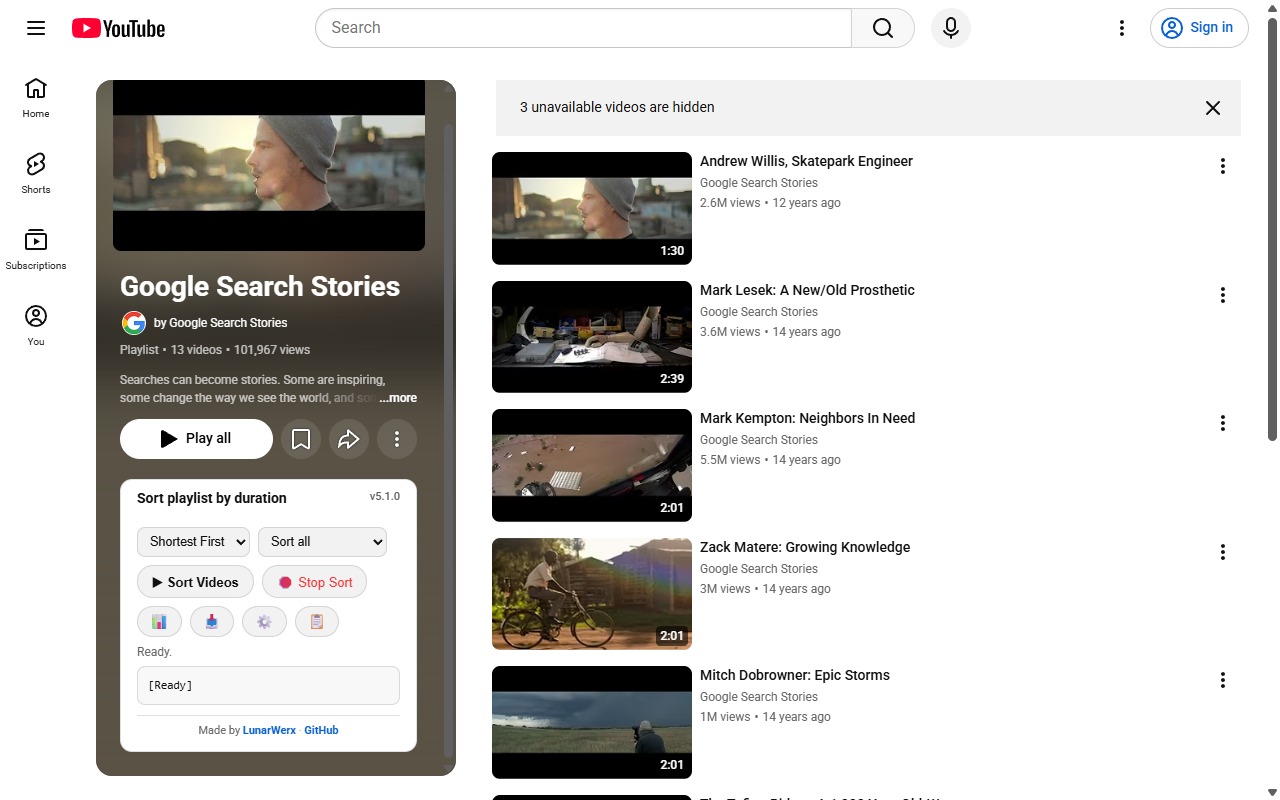Open the LunarWerx link

(269, 731)
